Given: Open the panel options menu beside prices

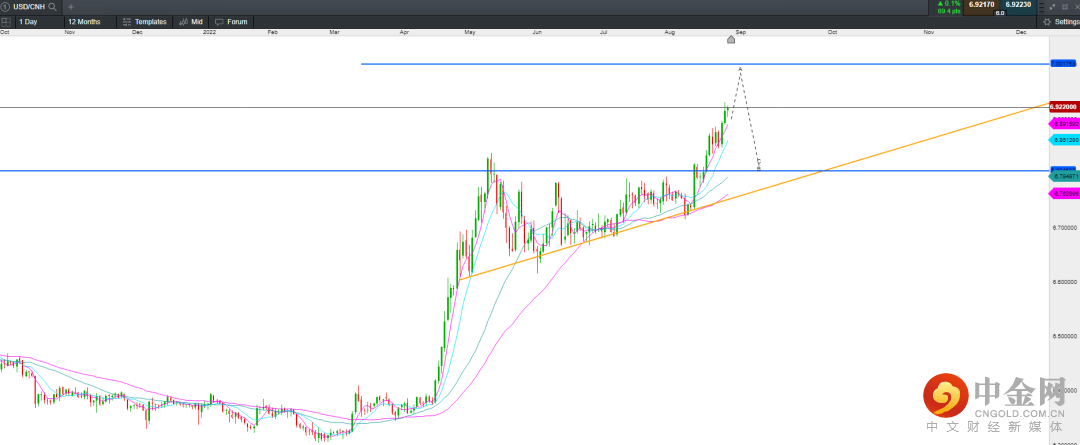Looking at the screenshot, I should tap(1042, 7).
